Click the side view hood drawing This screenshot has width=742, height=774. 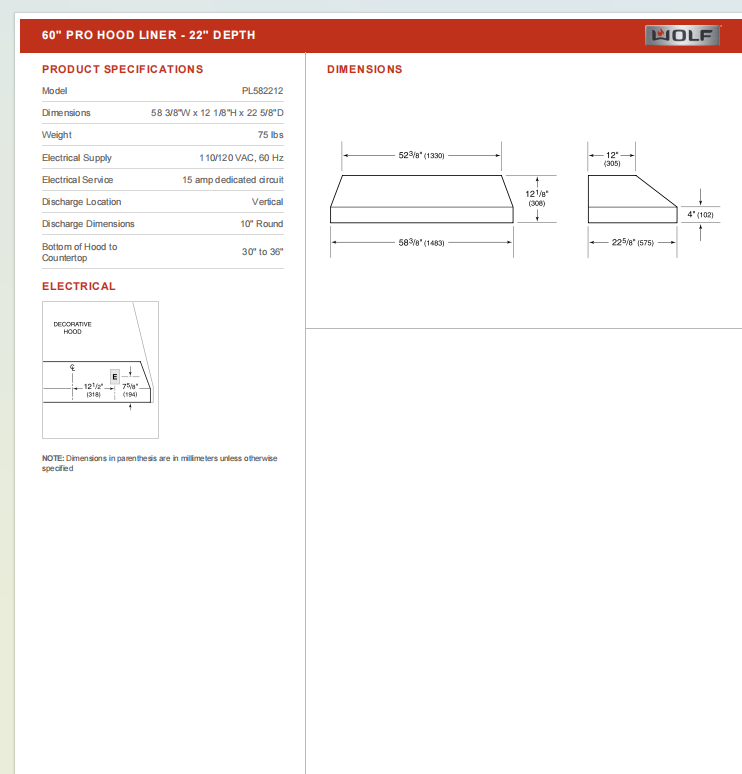point(632,199)
